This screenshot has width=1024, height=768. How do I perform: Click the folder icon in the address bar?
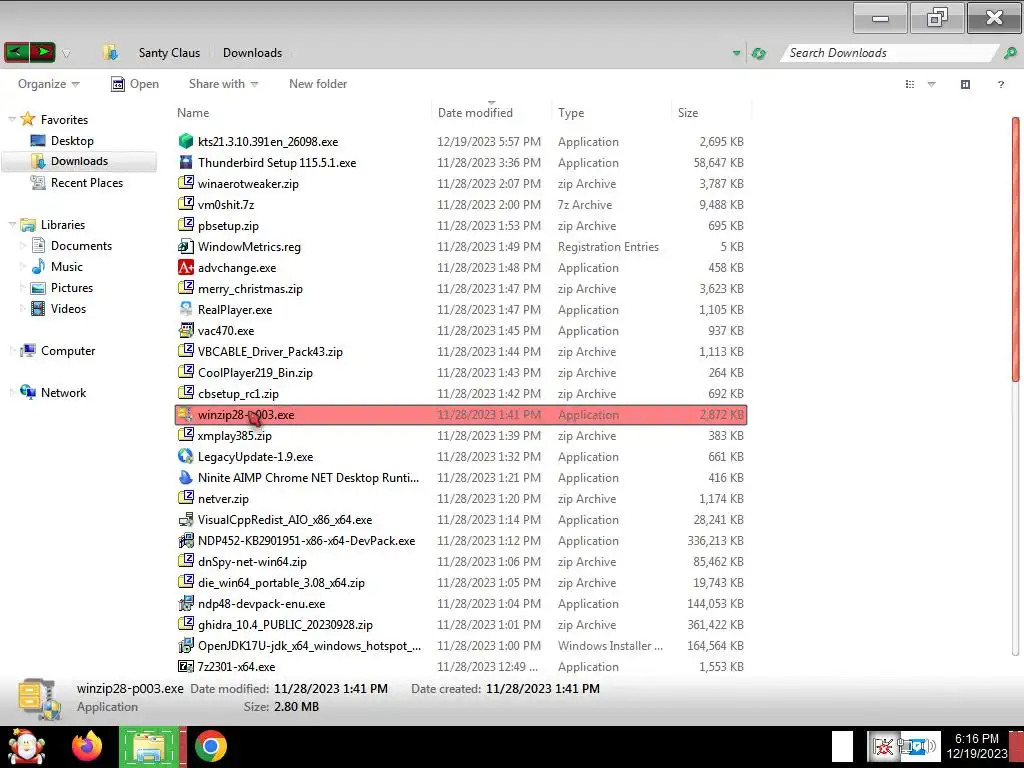point(110,52)
